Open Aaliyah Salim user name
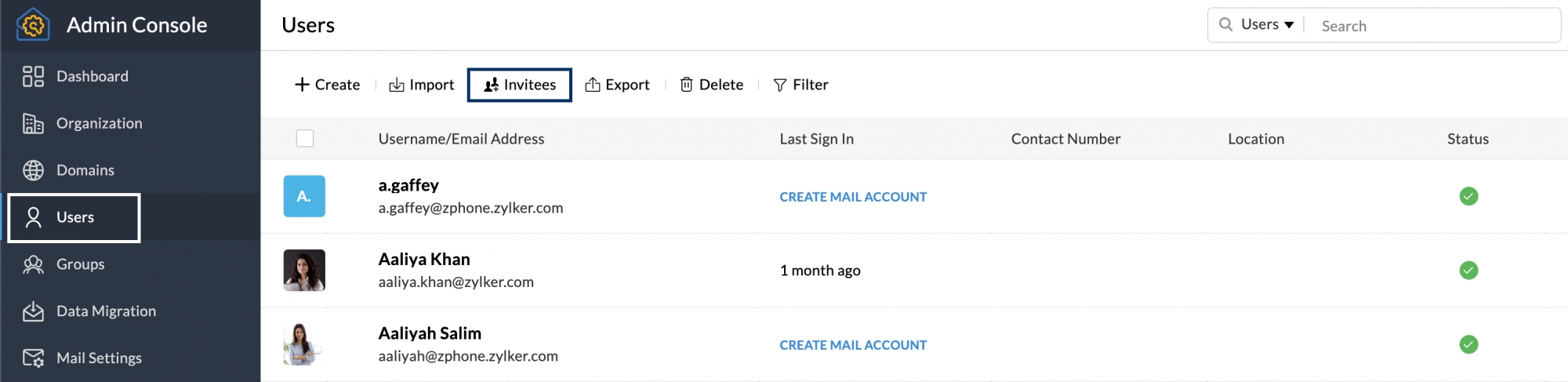This screenshot has width=1568, height=382. [430, 333]
